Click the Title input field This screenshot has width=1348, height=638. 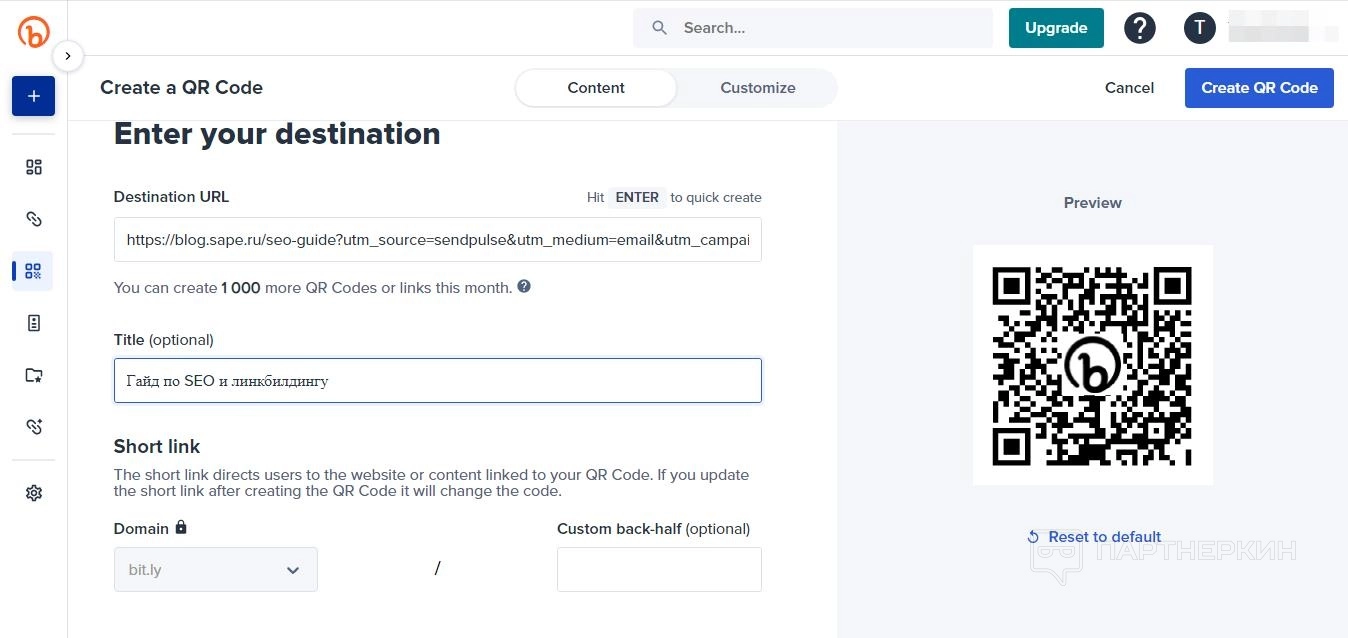coord(438,381)
